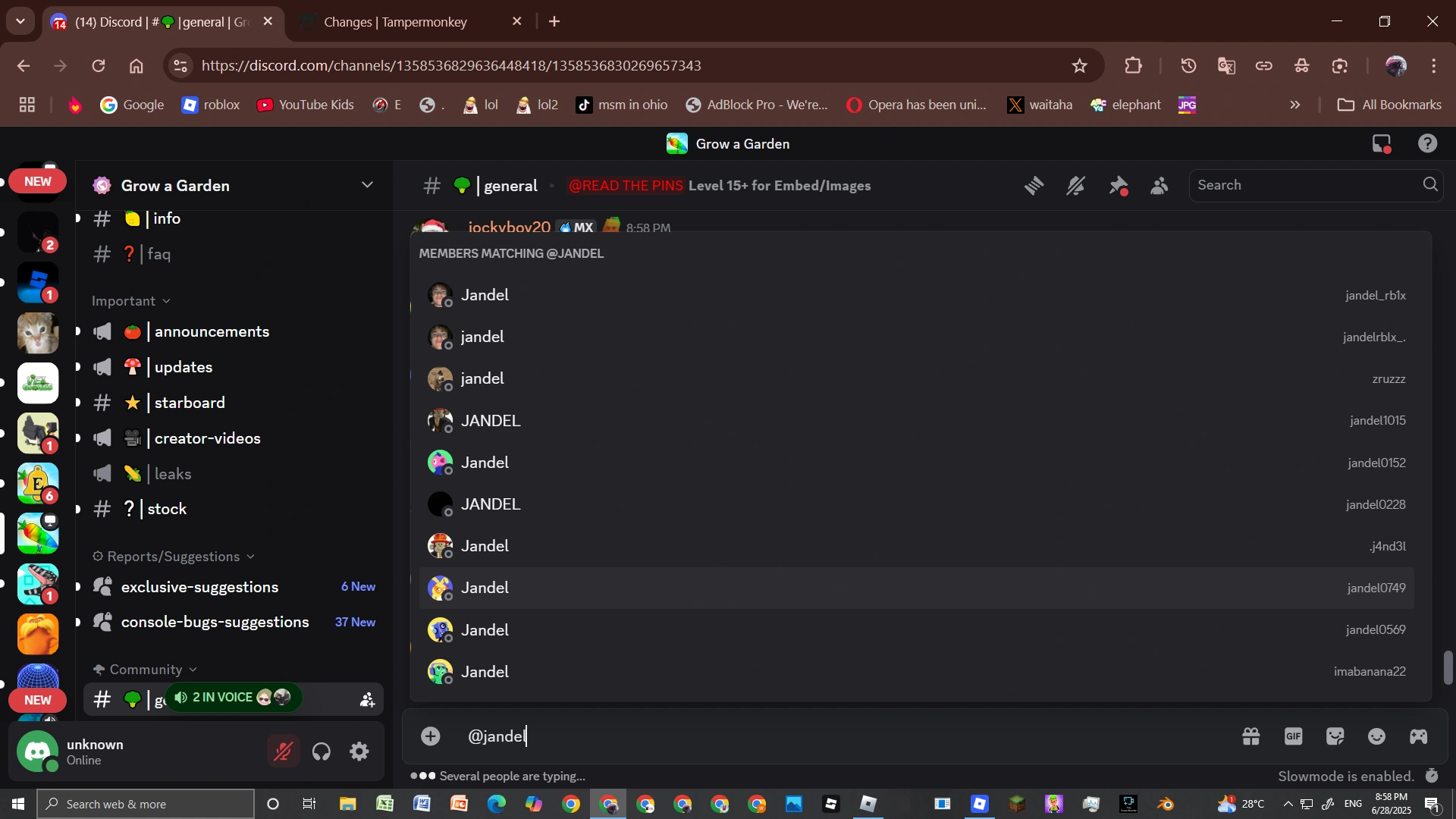This screenshot has width=1456, height=819.
Task: Open the announcements channel
Action: (x=212, y=331)
